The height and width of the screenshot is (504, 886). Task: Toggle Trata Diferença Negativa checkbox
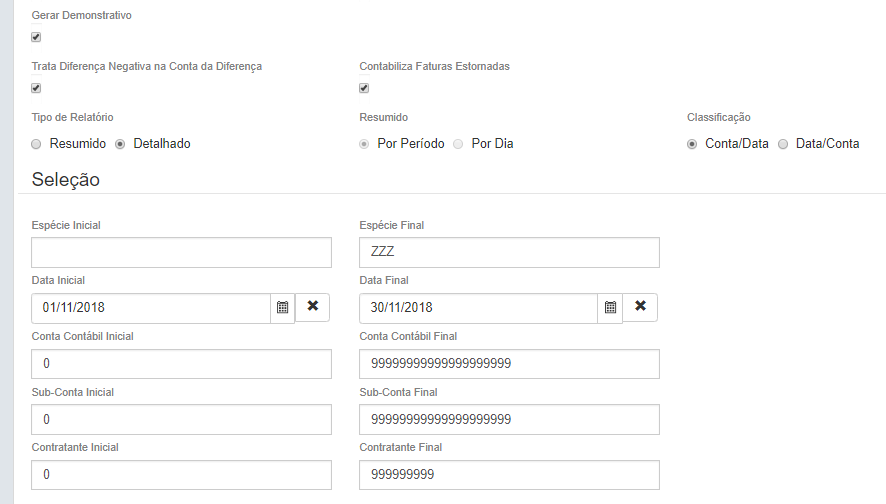point(36,88)
